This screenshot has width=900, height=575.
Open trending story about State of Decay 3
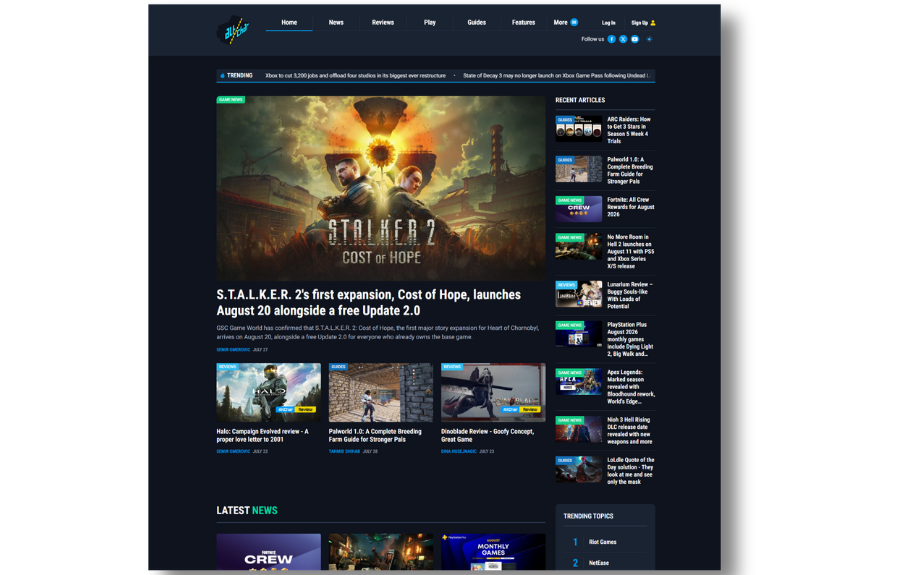[x=556, y=75]
